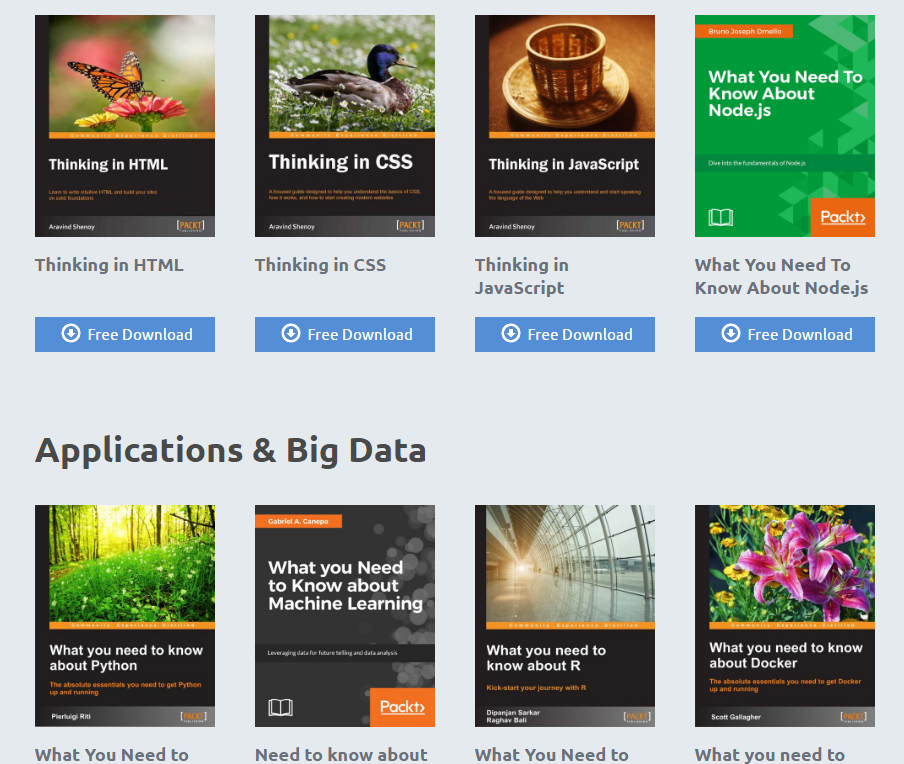This screenshot has height=764, width=904.
Task: Click the Python book cover thumbnail
Action: (x=124, y=615)
